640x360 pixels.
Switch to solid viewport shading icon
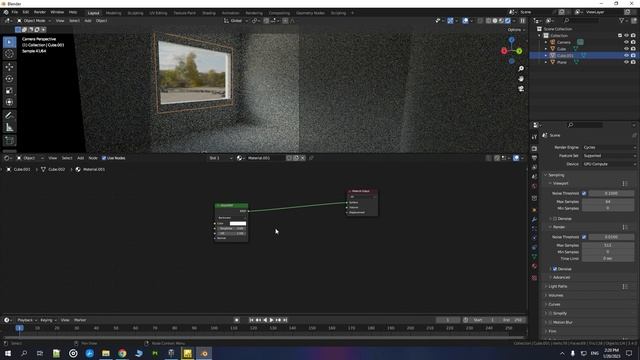[x=495, y=20]
